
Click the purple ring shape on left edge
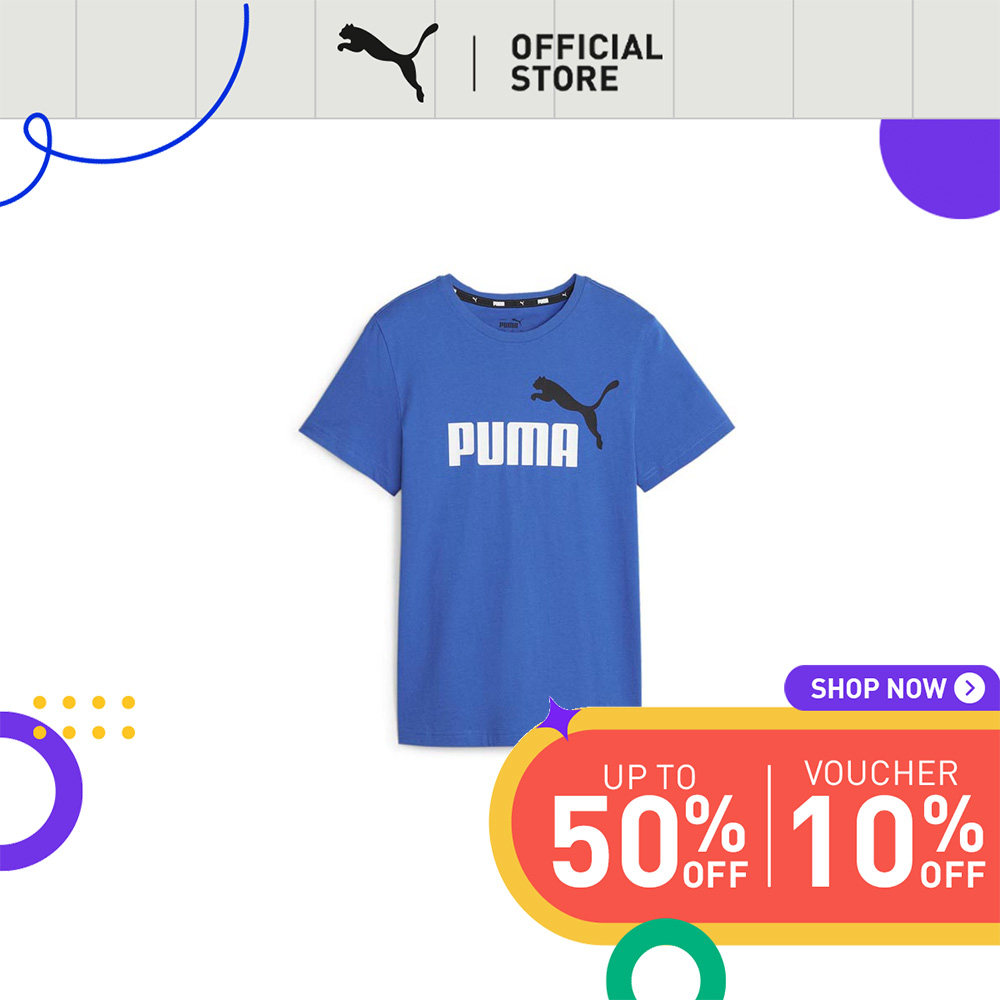point(40,791)
